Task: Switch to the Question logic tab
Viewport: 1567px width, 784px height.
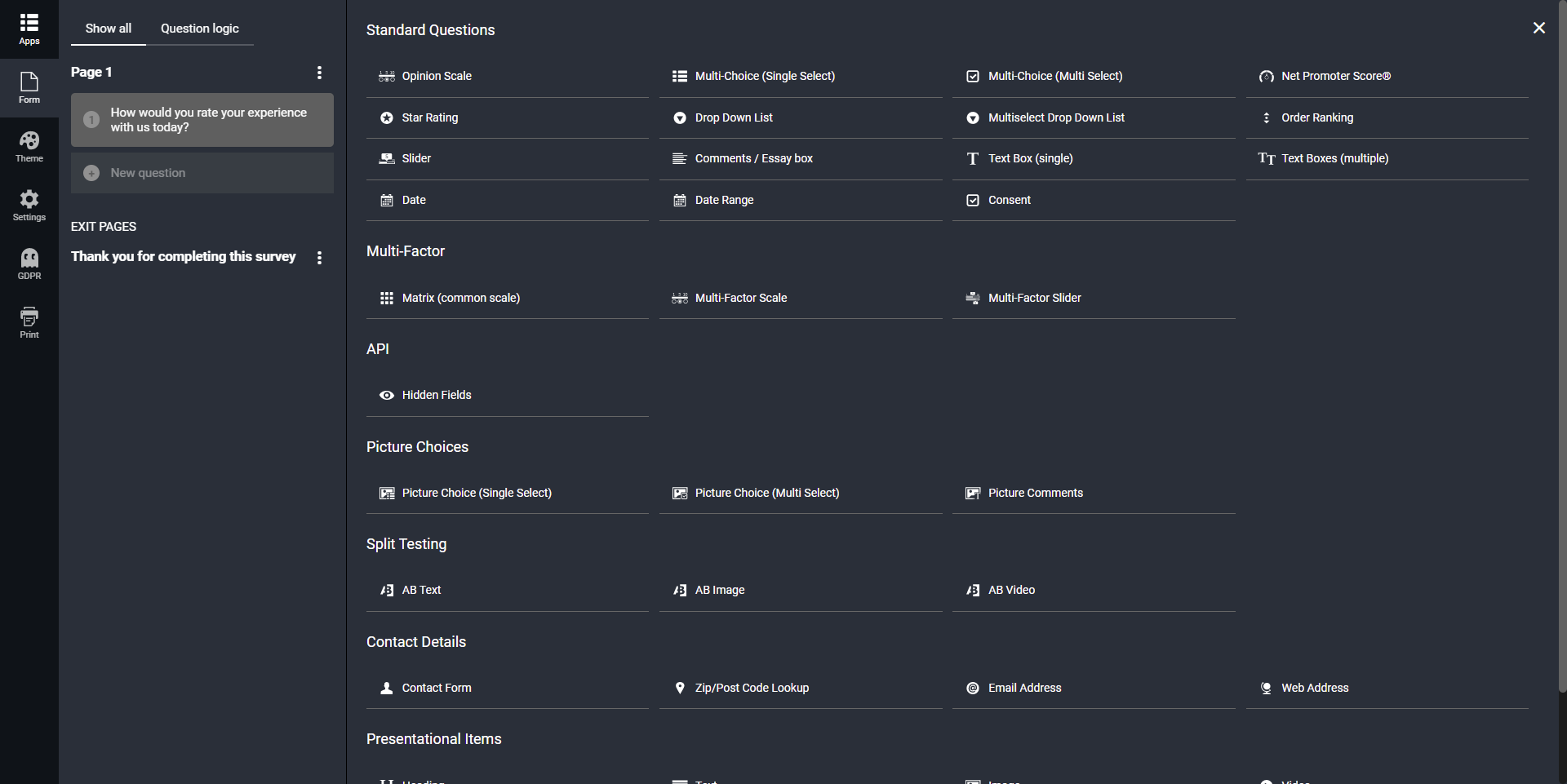Action: click(200, 29)
